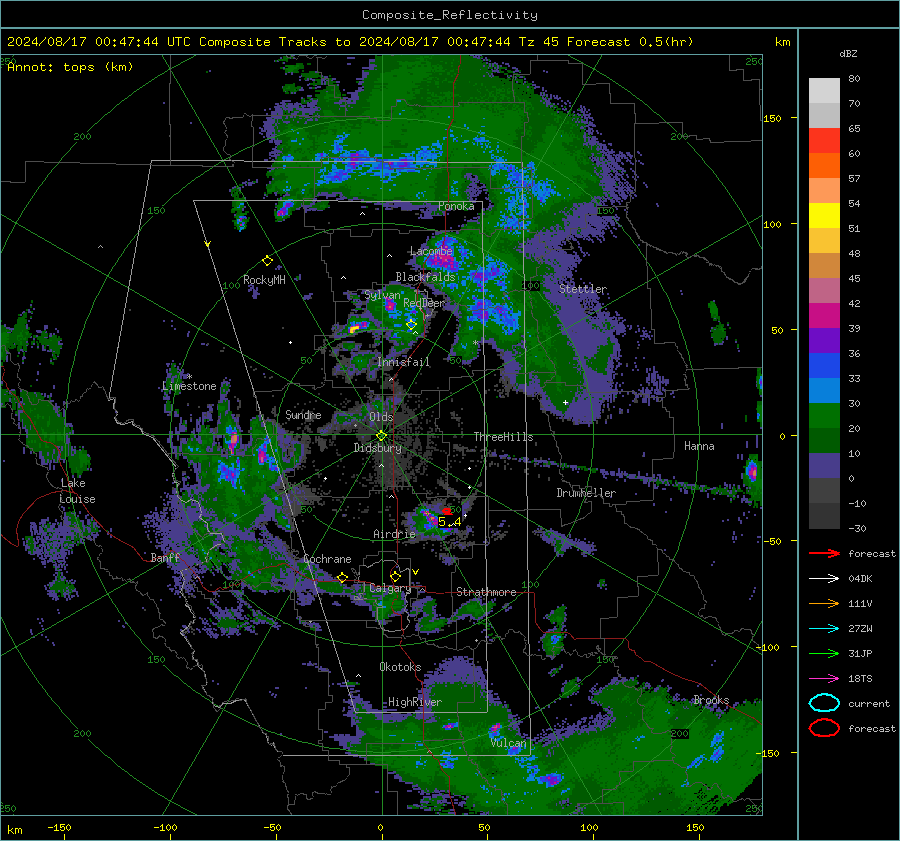Click the Composite_Reflectivity title
Viewport: 900px width, 841px height.
pos(449,15)
